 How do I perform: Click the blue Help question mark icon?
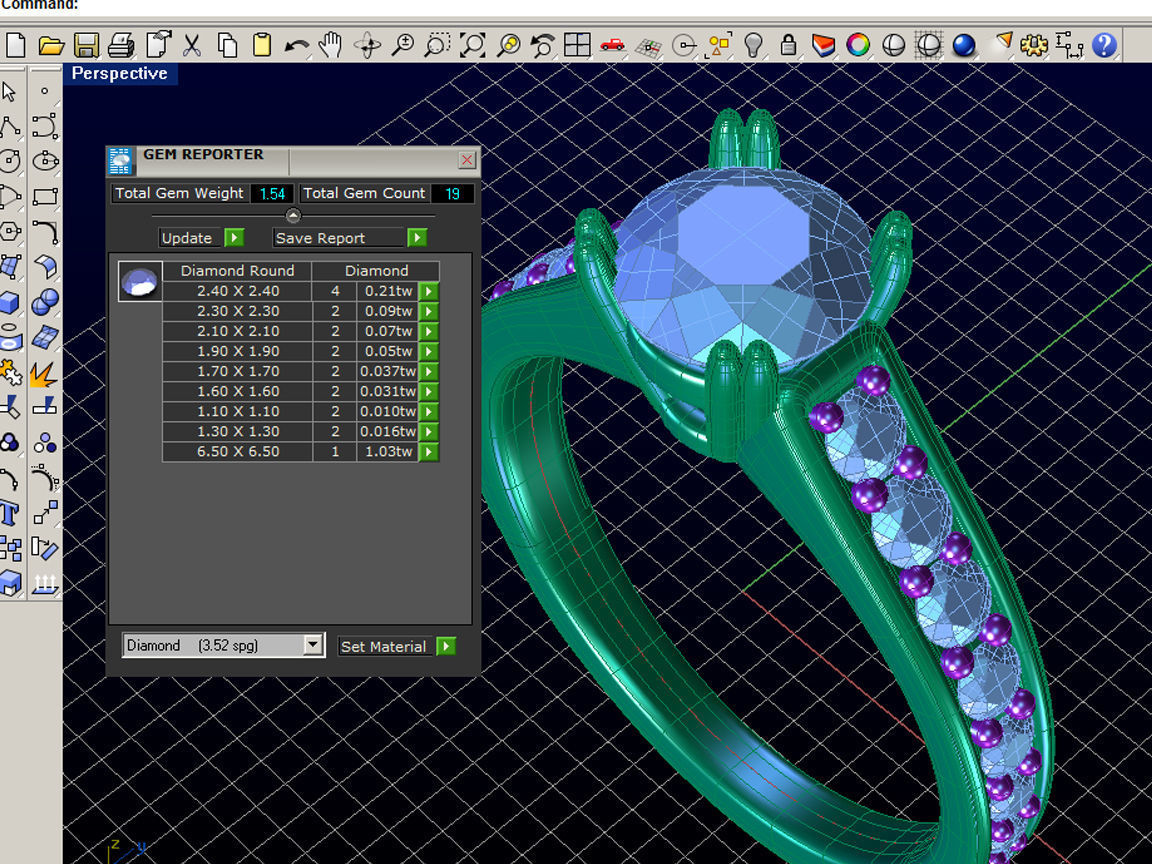pyautogui.click(x=1104, y=46)
